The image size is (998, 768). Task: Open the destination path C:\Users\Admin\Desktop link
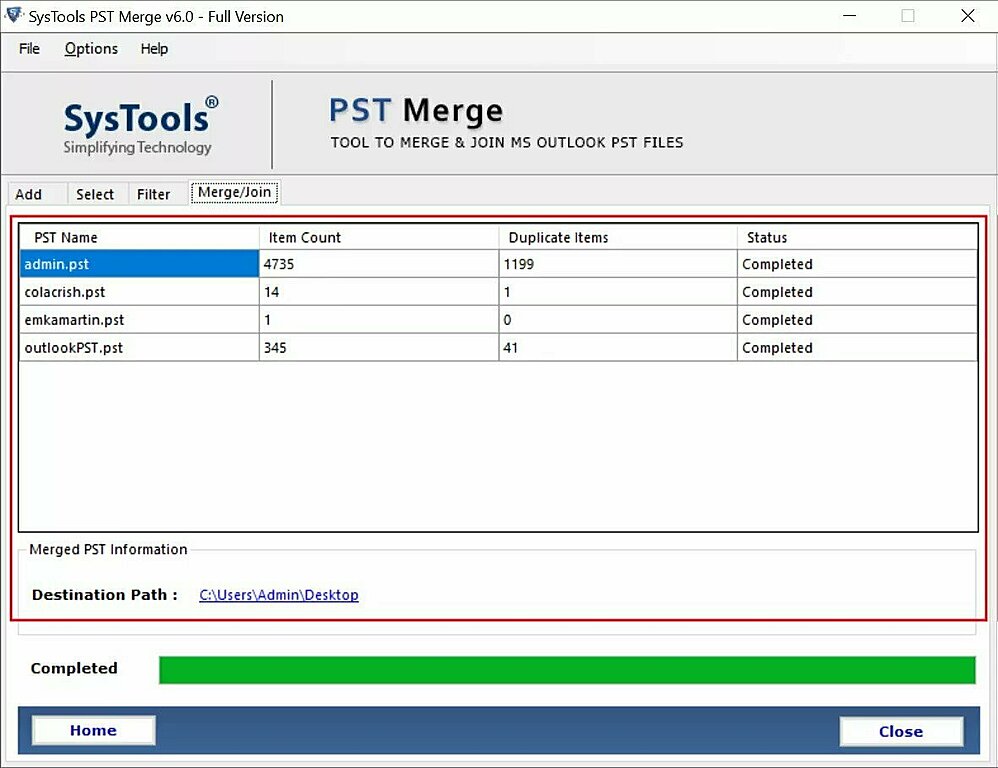pos(278,594)
